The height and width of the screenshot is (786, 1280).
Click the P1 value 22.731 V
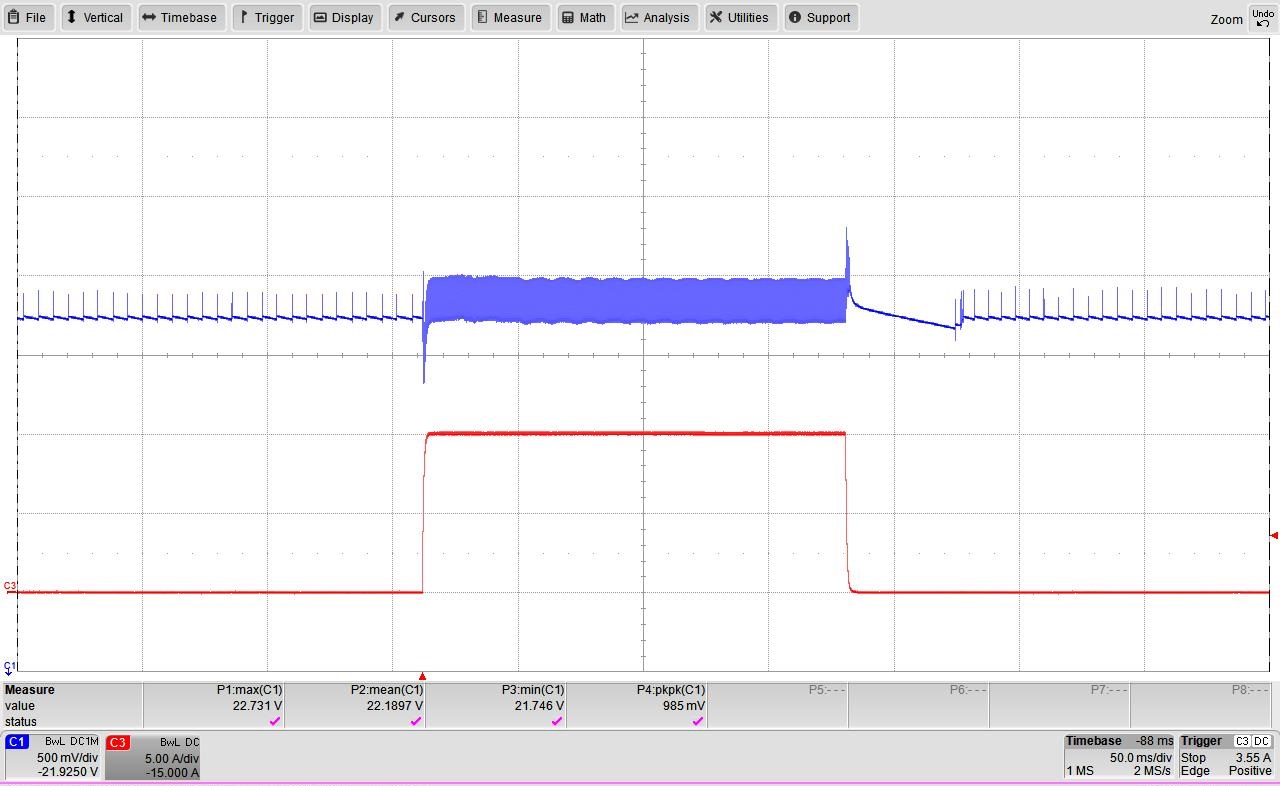(x=257, y=706)
